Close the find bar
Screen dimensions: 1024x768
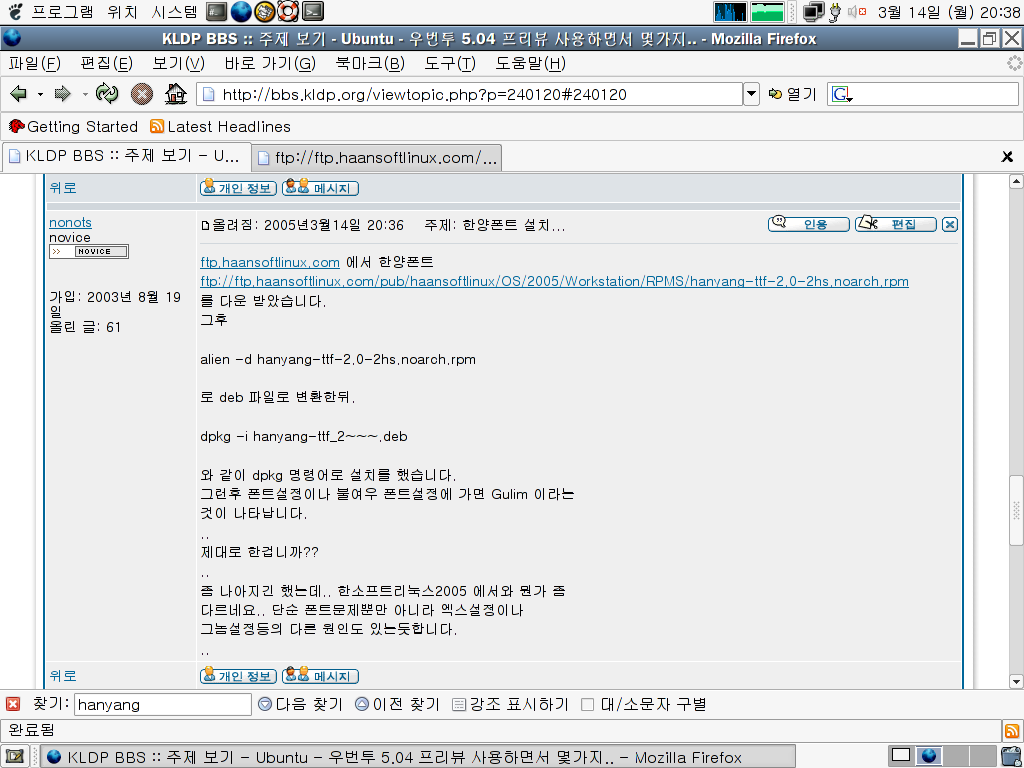click(x=13, y=704)
